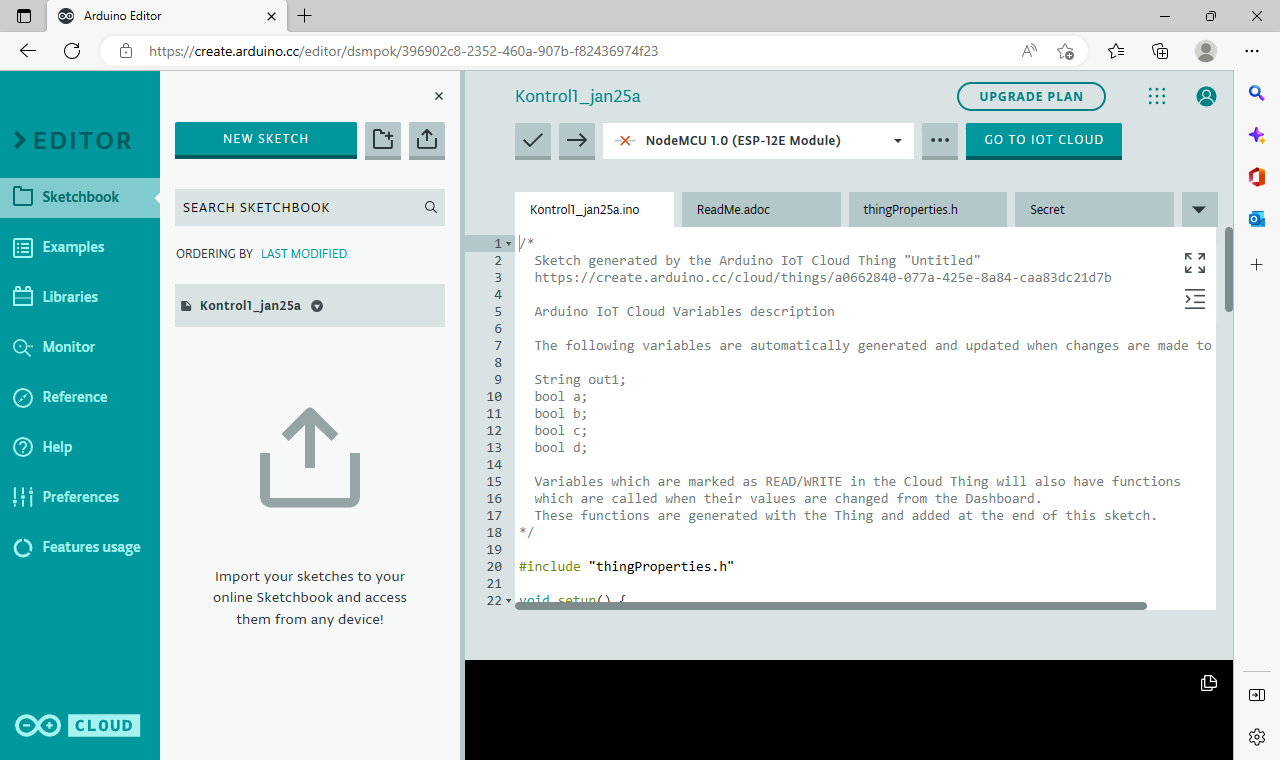Collapse the setup function at line 22
This screenshot has width=1280, height=760.
(509, 601)
